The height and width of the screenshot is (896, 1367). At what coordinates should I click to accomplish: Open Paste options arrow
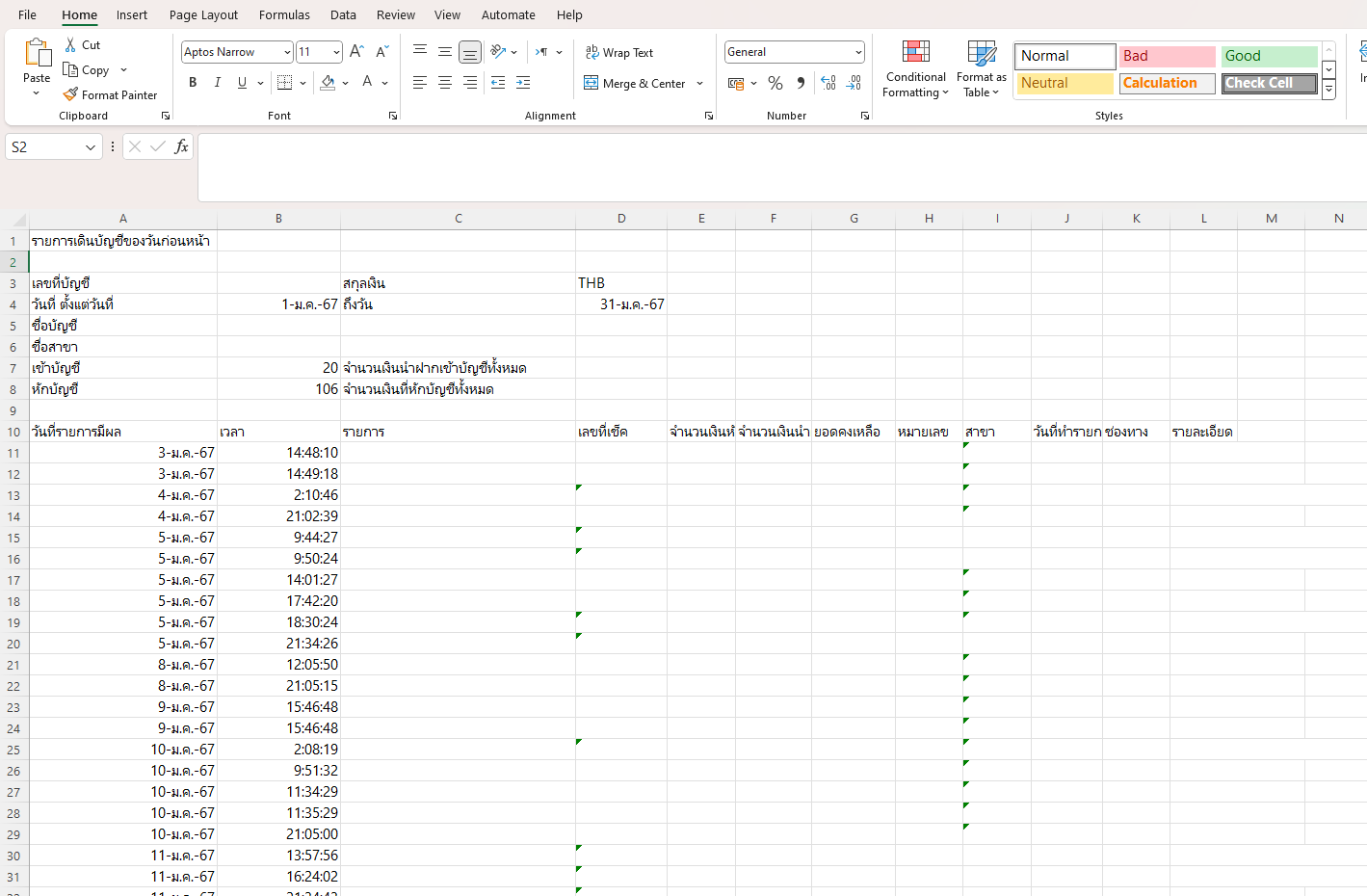click(x=37, y=93)
